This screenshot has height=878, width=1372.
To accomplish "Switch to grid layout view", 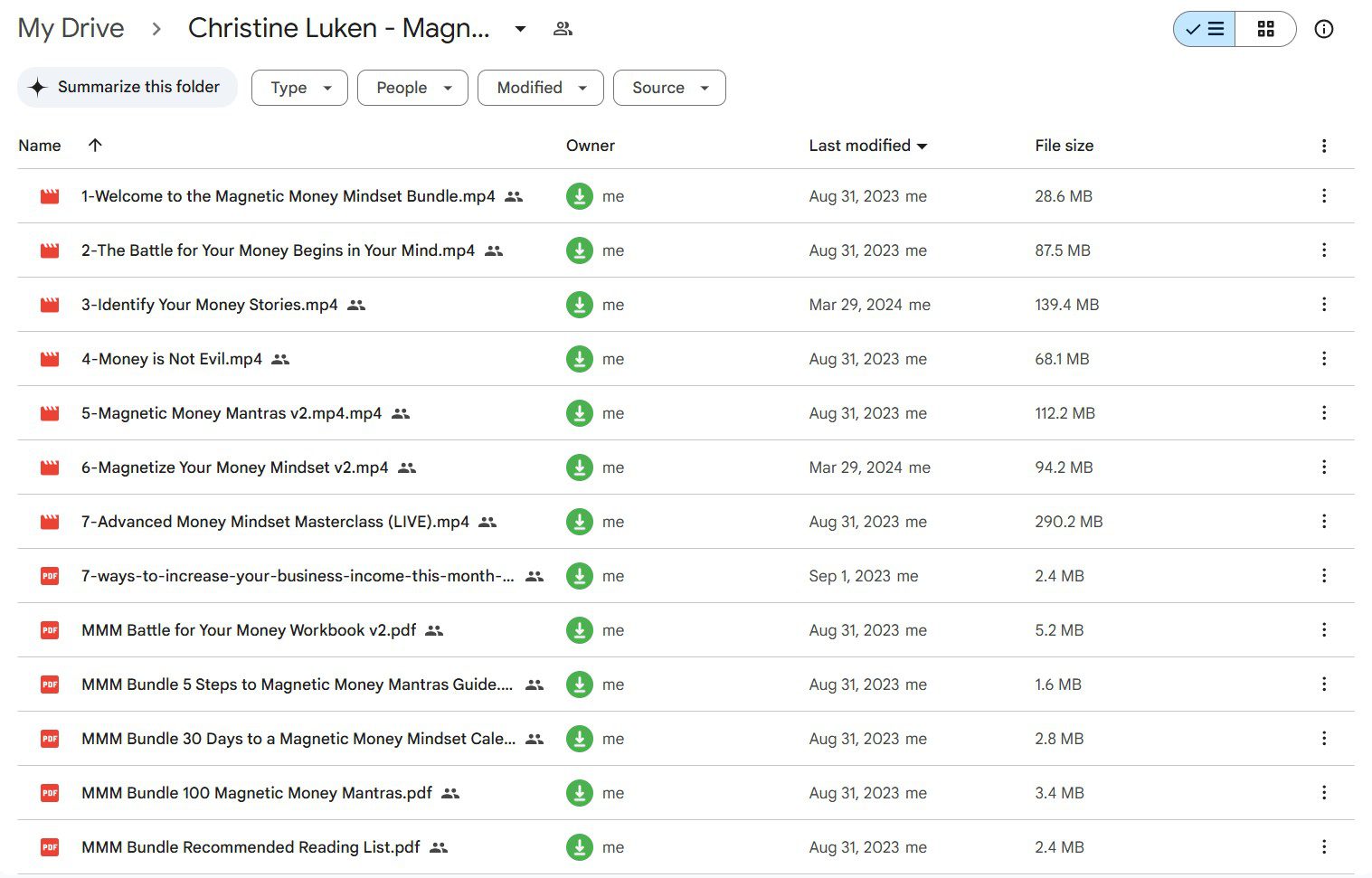I will [1265, 29].
